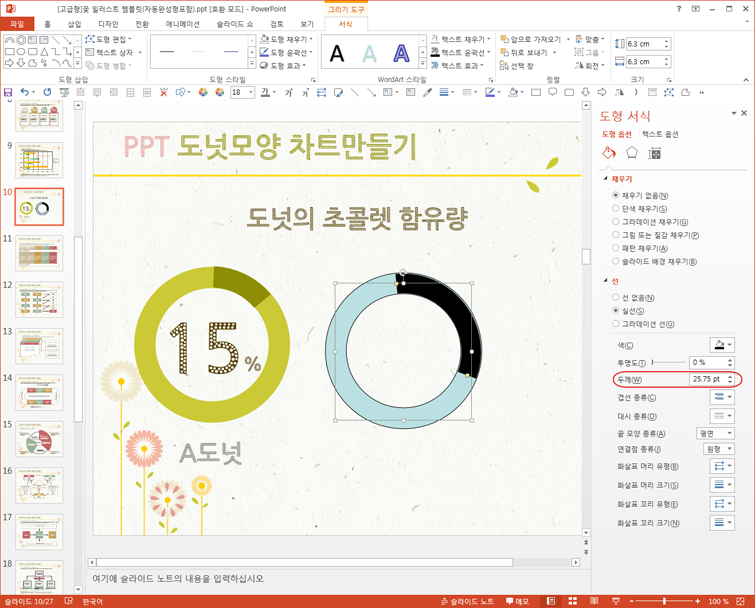Click the red X delete icon in quick toolbar
Viewport: 755px width, 608px height.
point(164,92)
